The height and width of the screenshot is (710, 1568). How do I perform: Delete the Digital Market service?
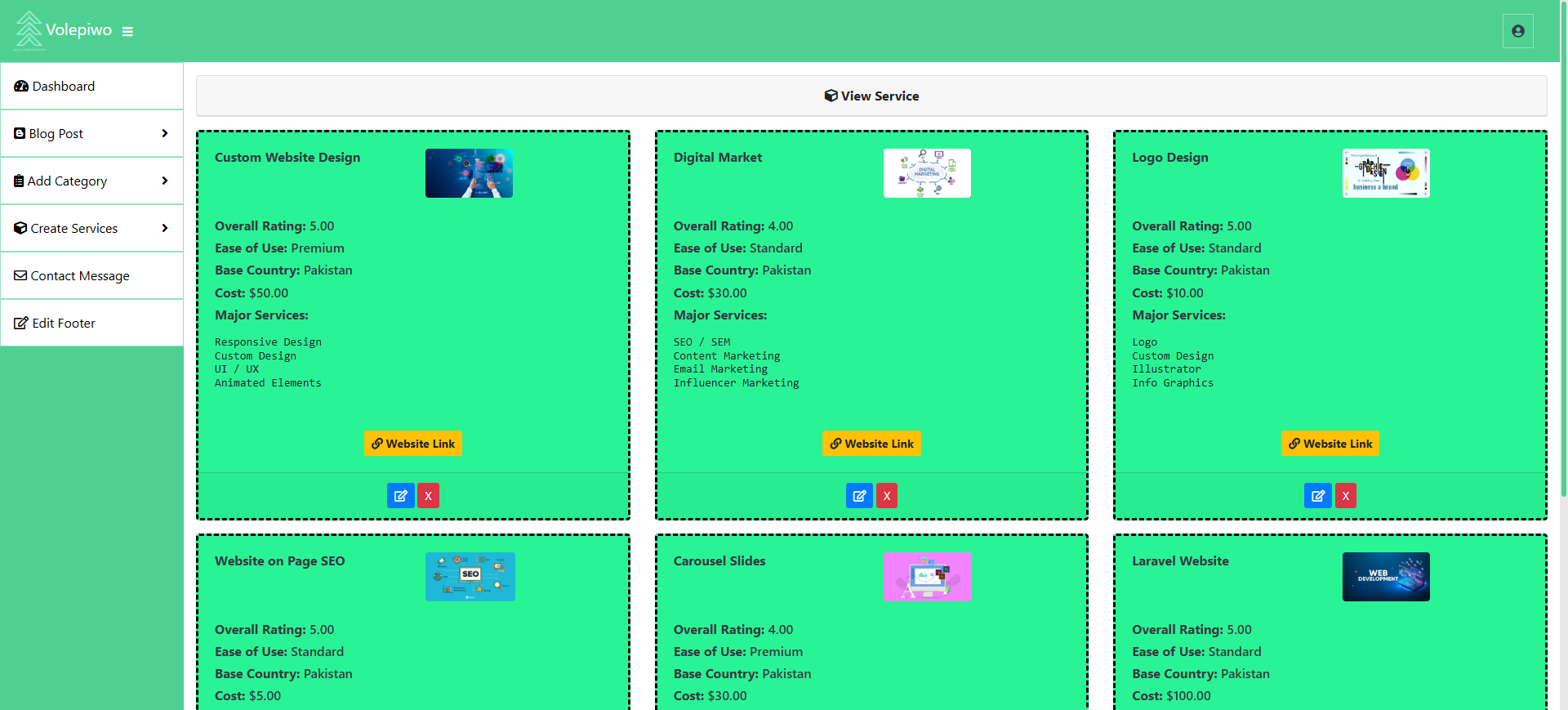pos(887,496)
